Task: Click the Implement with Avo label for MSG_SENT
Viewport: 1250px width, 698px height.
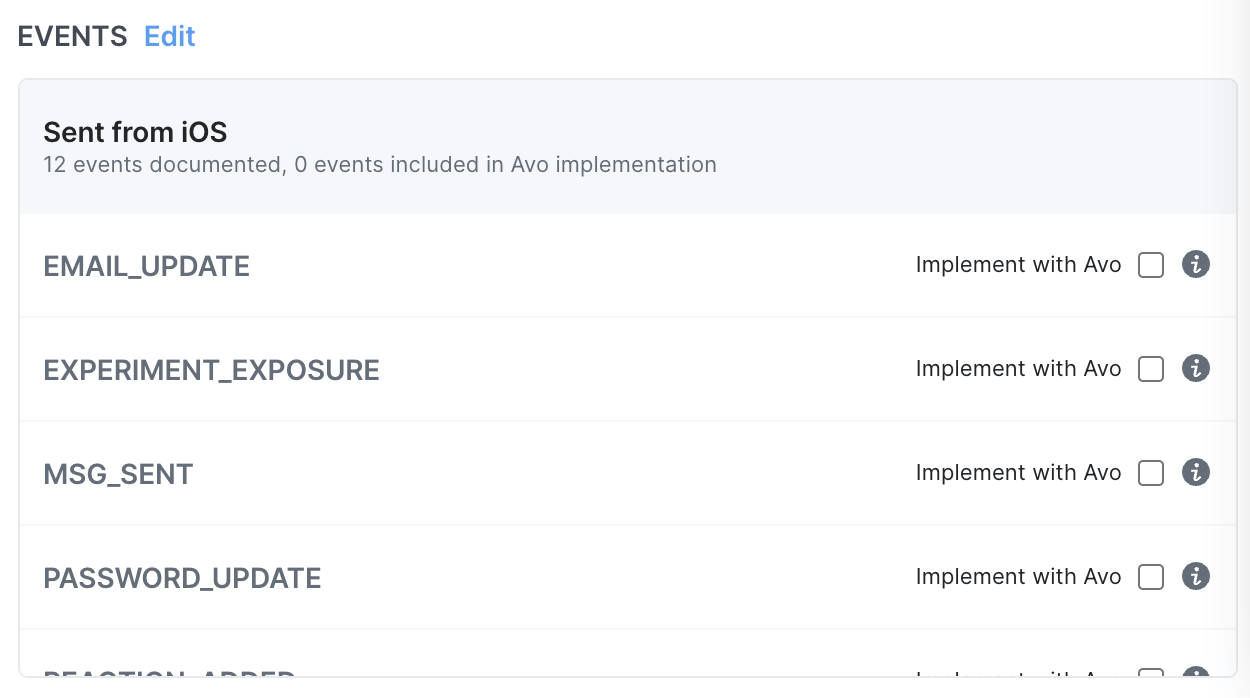Action: (1018, 473)
